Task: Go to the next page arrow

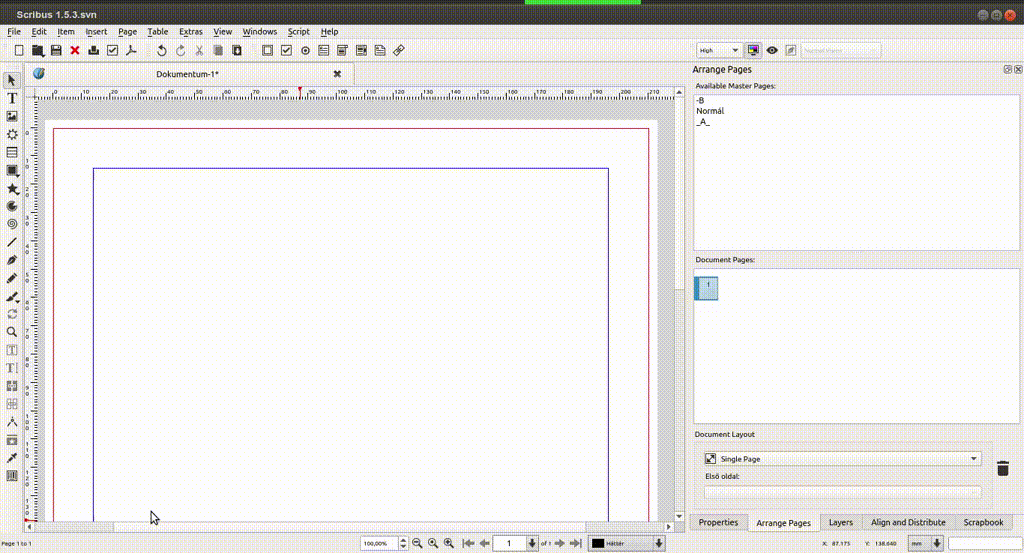Action: (x=560, y=543)
